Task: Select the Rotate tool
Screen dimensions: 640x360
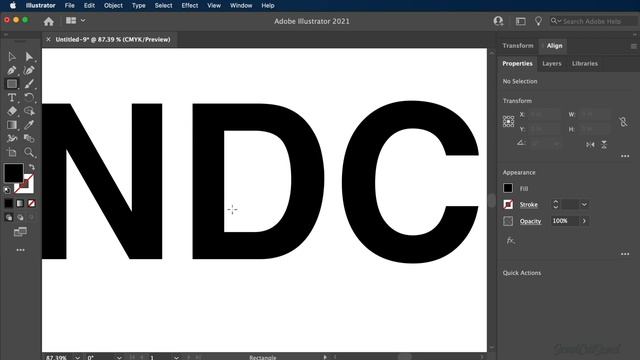Action: [29, 98]
